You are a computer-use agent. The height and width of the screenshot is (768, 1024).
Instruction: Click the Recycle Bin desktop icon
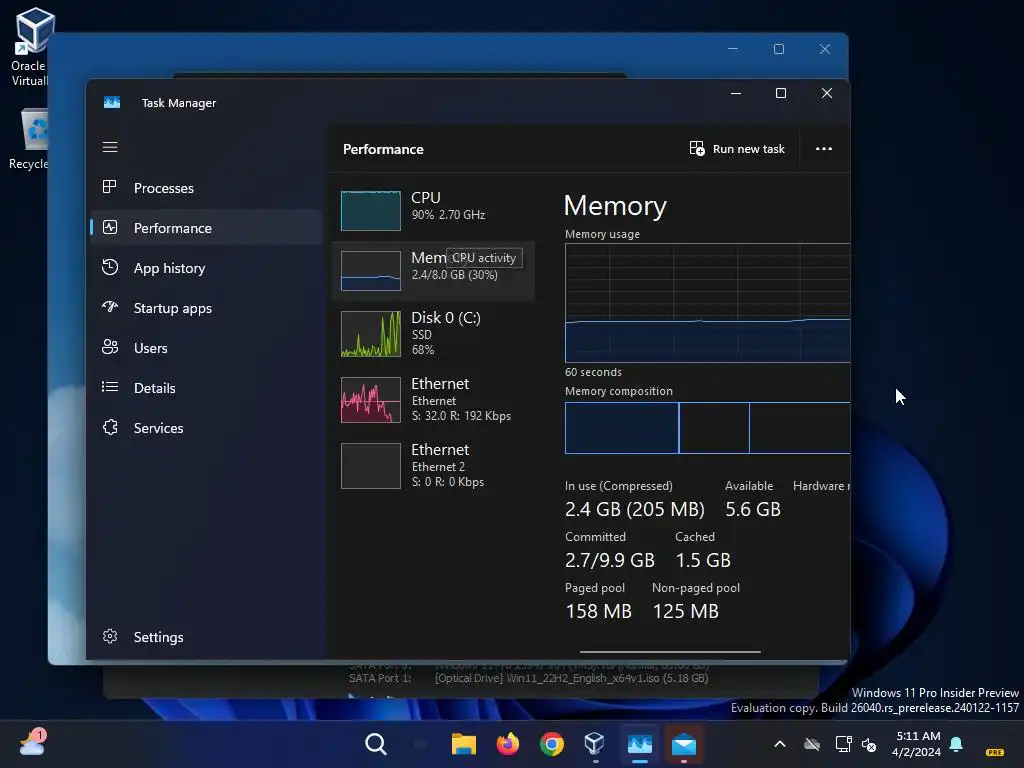coord(29,139)
